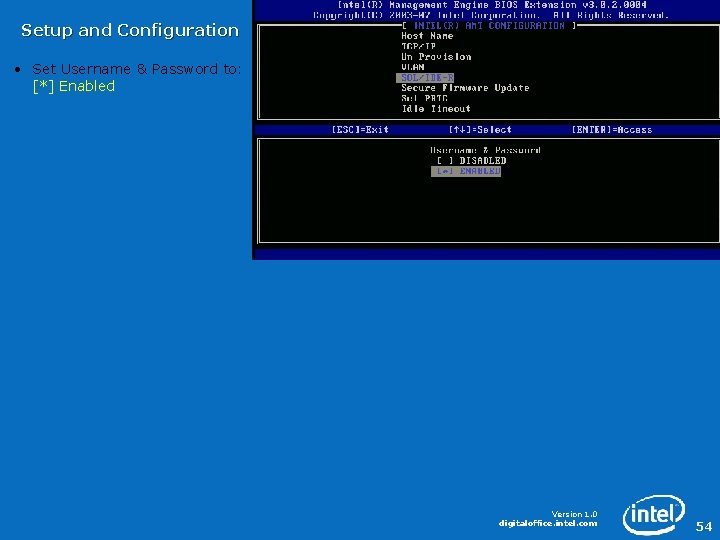Click the green [*] Enabled text
Viewport: 720px width, 540px height.
[x=74, y=86]
